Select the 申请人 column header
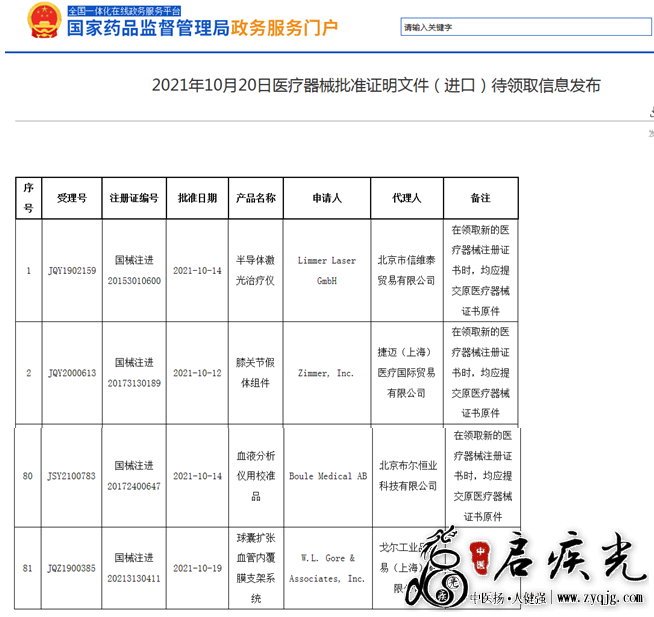The height and width of the screenshot is (617, 654). point(327,198)
